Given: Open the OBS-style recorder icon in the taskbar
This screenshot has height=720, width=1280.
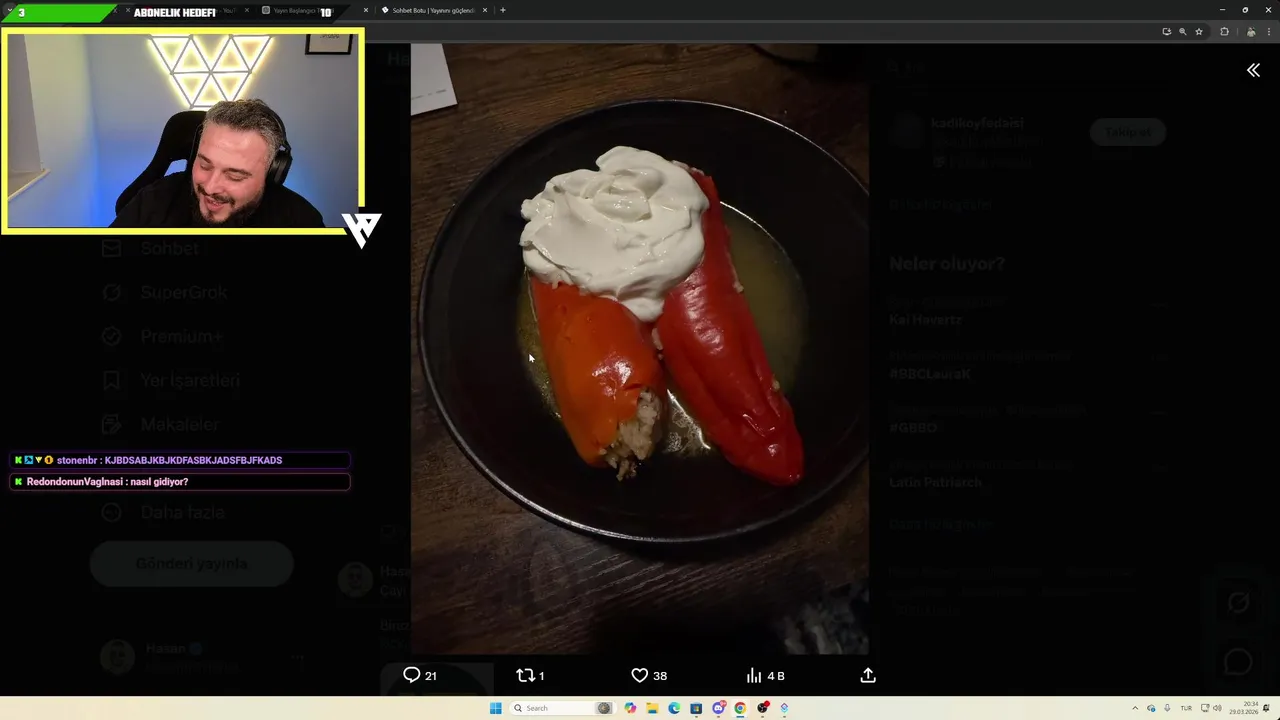Looking at the screenshot, I should [763, 708].
